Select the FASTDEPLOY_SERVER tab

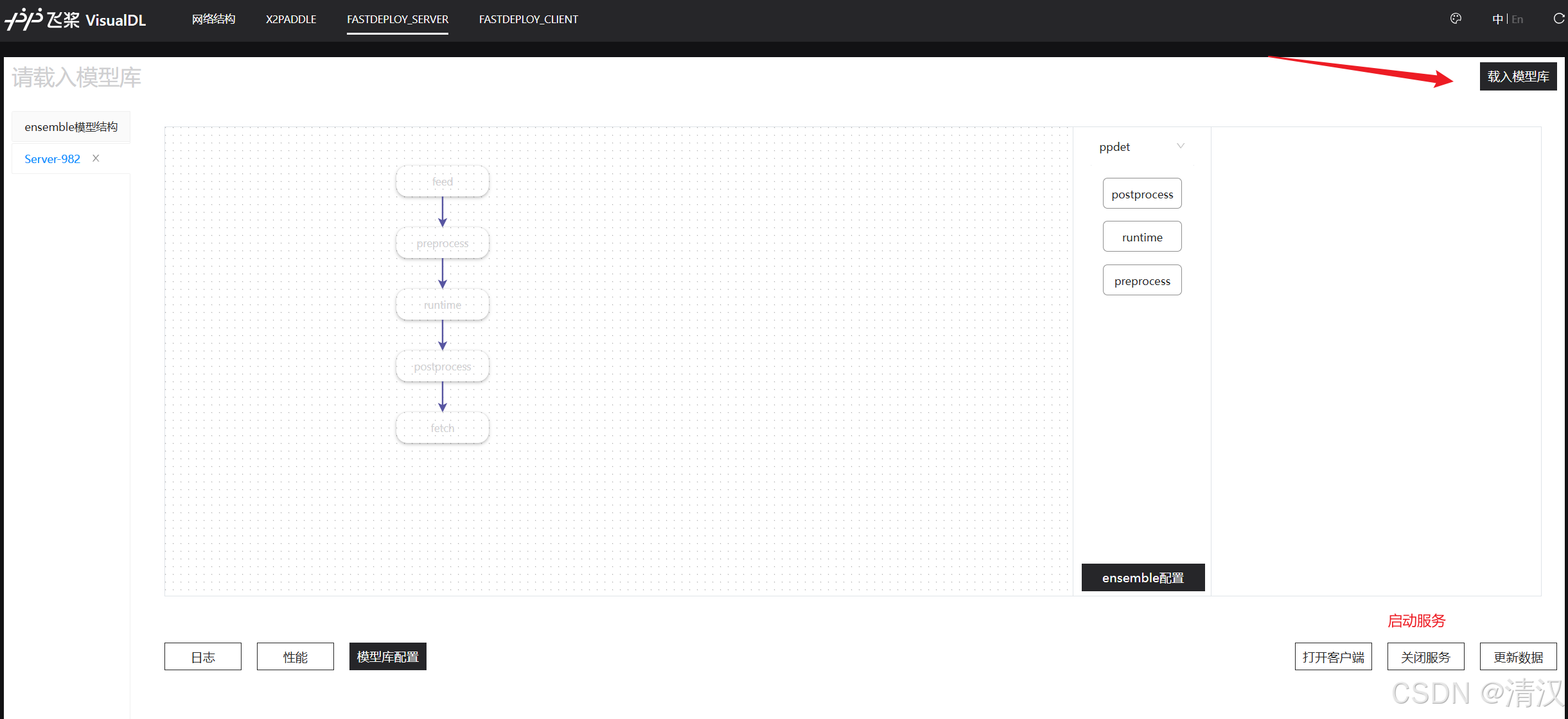click(x=398, y=19)
